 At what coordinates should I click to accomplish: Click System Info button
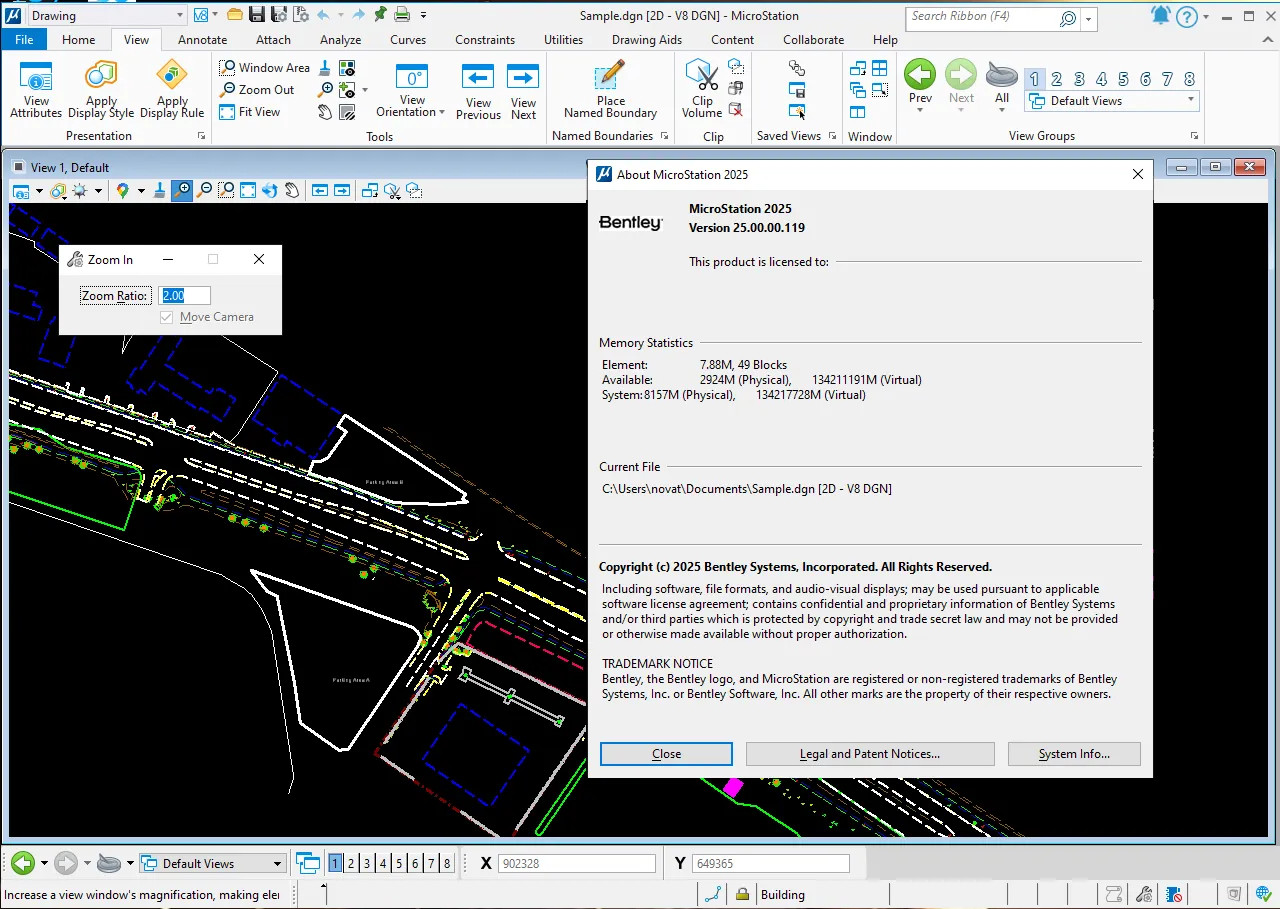pyautogui.click(x=1074, y=754)
